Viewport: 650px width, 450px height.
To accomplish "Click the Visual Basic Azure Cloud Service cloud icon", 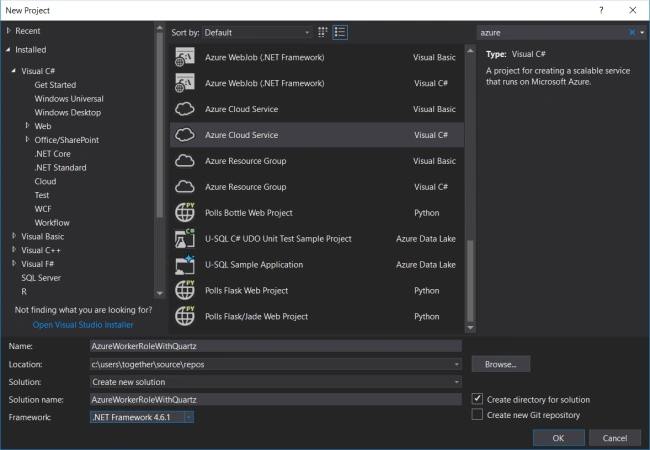I will tap(184, 109).
